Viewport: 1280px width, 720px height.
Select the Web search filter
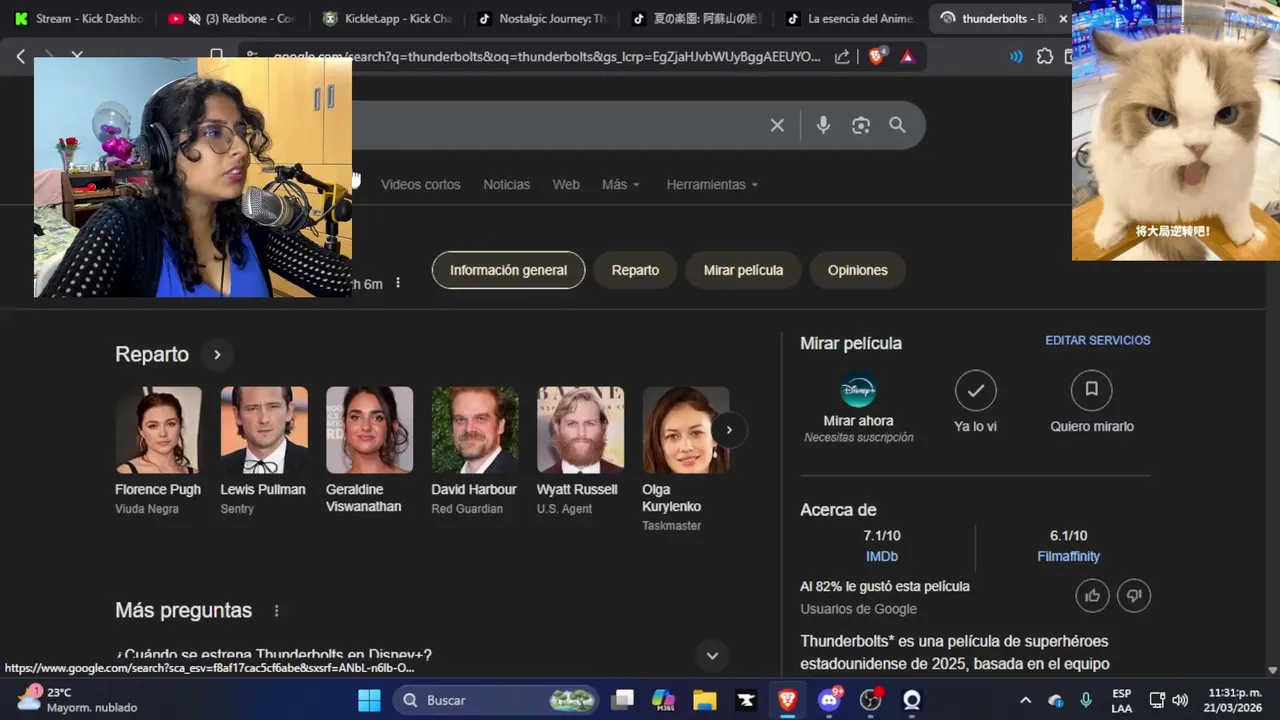(566, 185)
